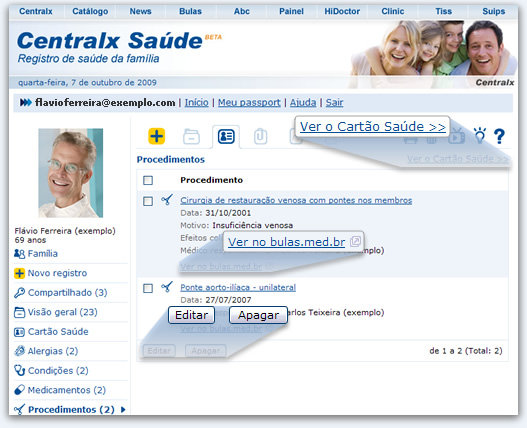Click the email flavioferreira@exemplo.com

105,102
